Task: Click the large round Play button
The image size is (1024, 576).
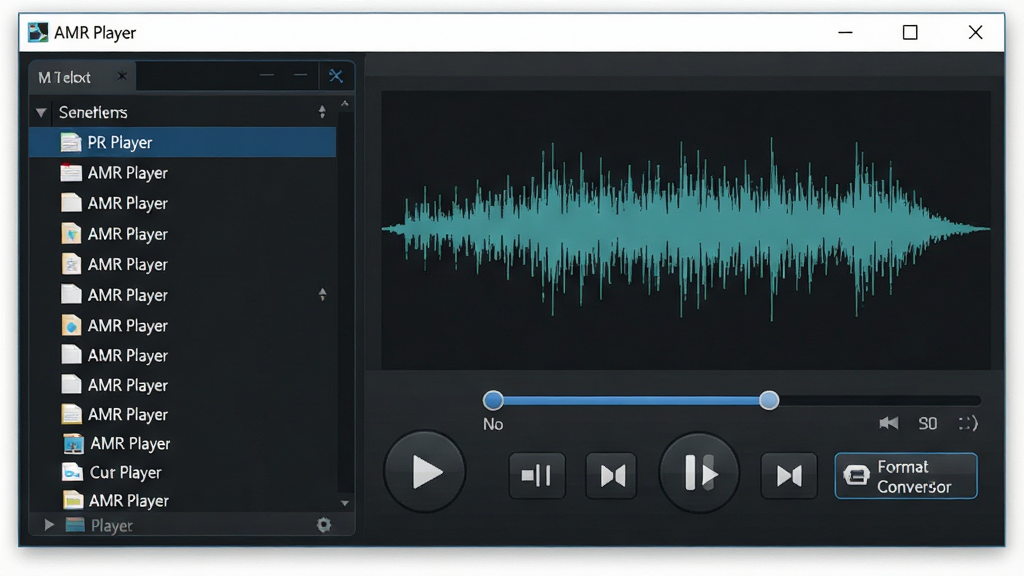Action: tap(424, 472)
